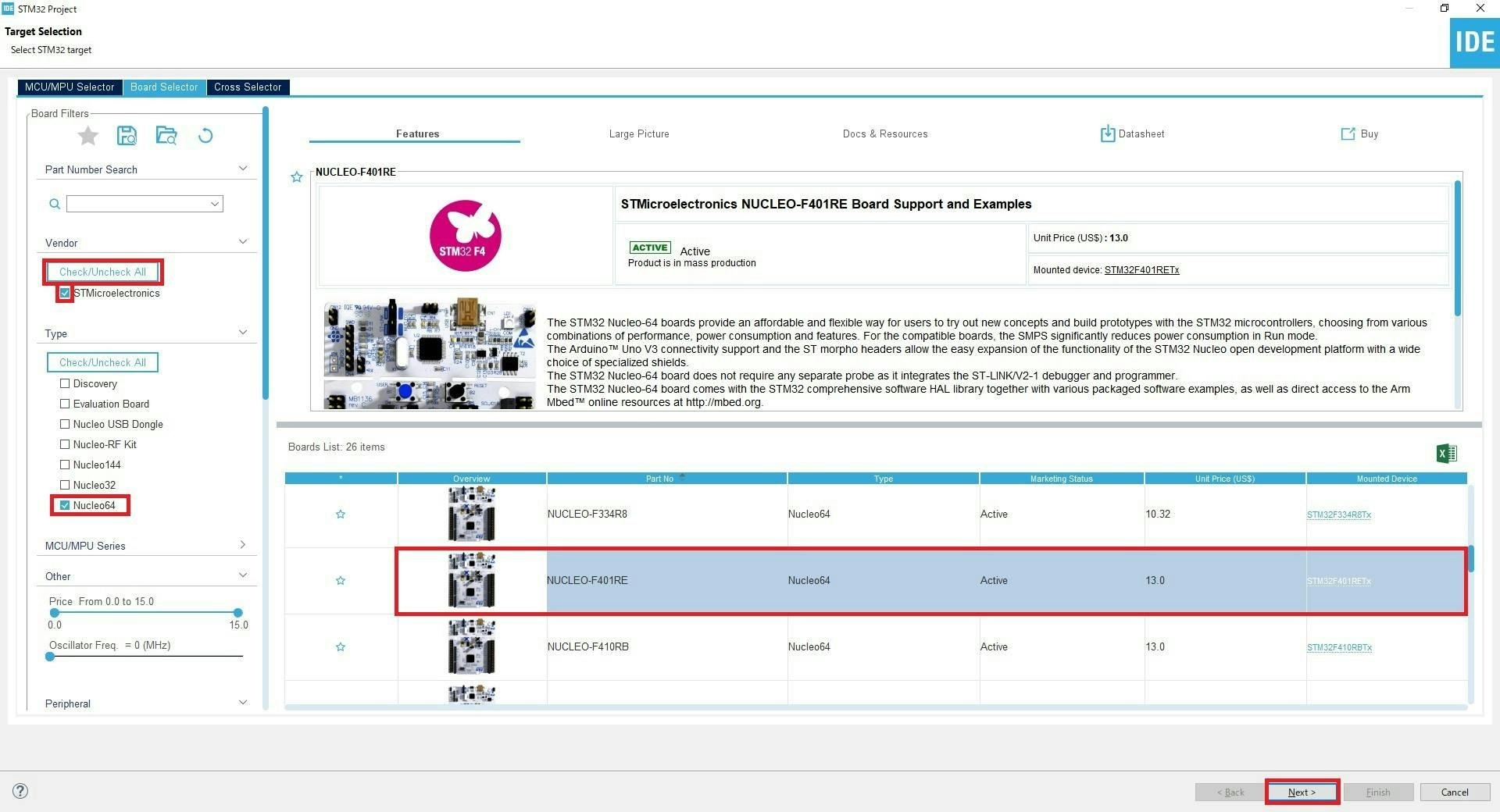
Task: Enable the Nucleo144 checkbox
Action: pos(65,465)
